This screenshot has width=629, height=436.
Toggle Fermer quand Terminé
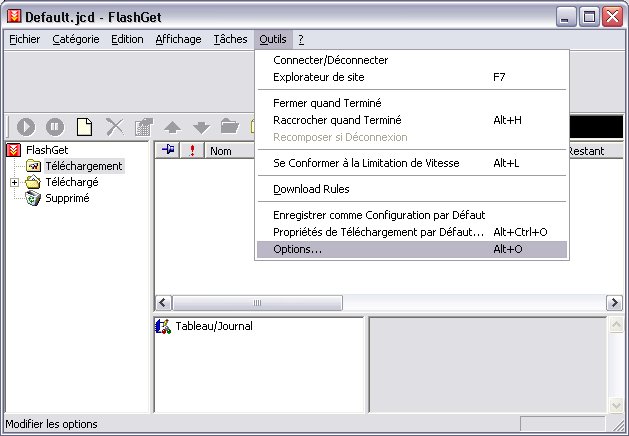(412, 103)
